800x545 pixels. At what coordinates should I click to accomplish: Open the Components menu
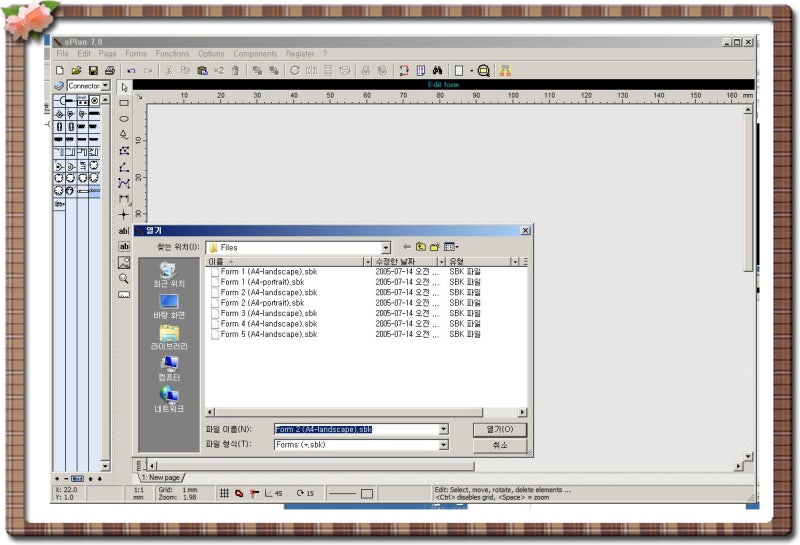(255, 54)
